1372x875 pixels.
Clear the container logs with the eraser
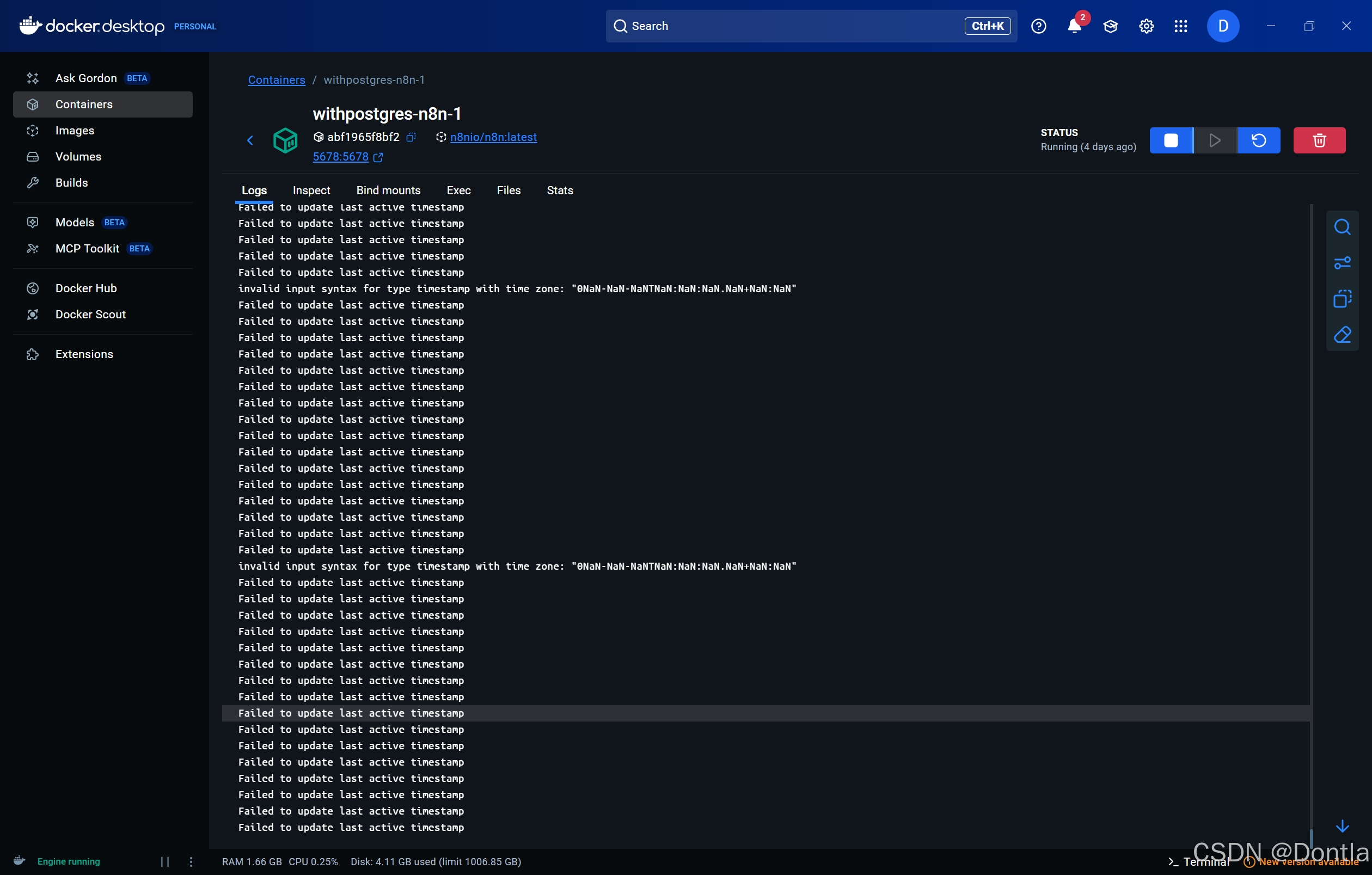pos(1343,335)
